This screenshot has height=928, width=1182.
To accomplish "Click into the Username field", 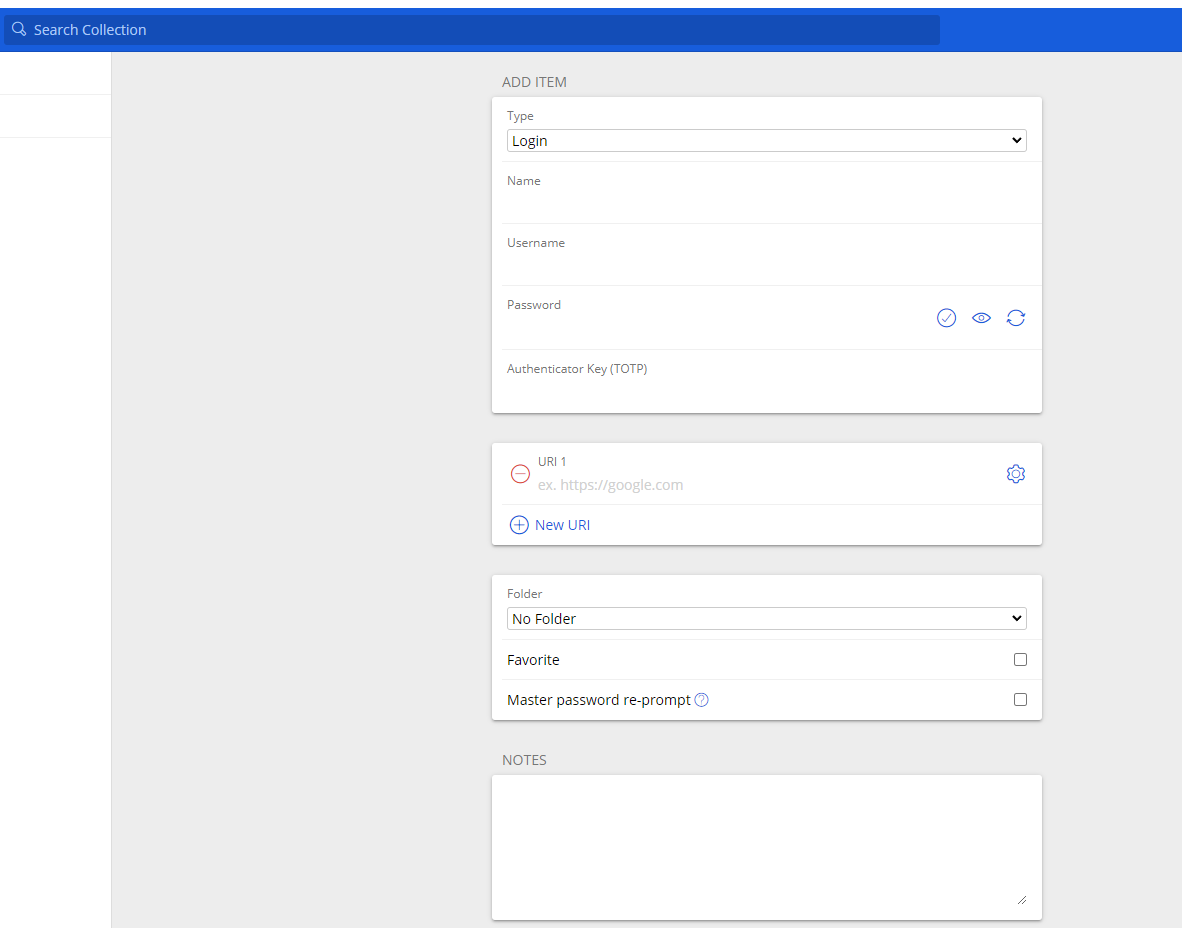I will click(x=766, y=266).
